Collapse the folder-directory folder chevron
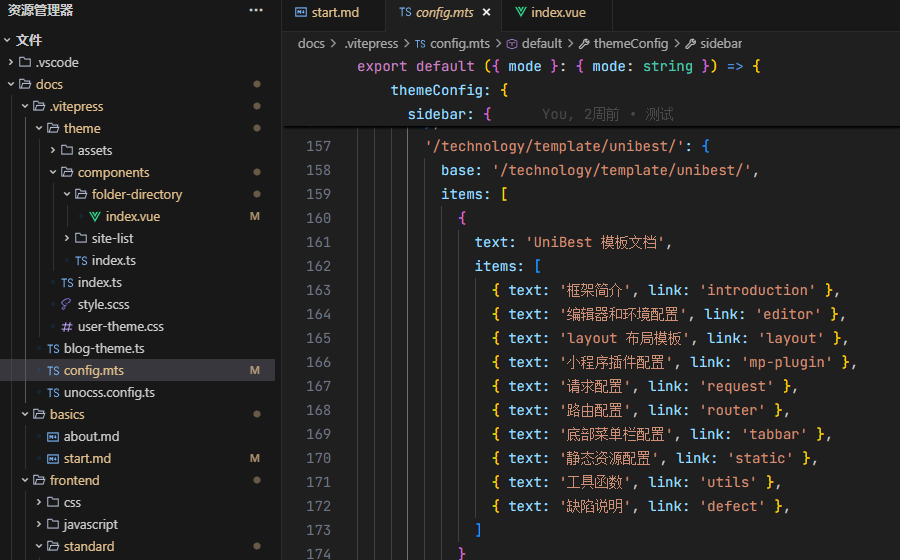 [x=67, y=194]
